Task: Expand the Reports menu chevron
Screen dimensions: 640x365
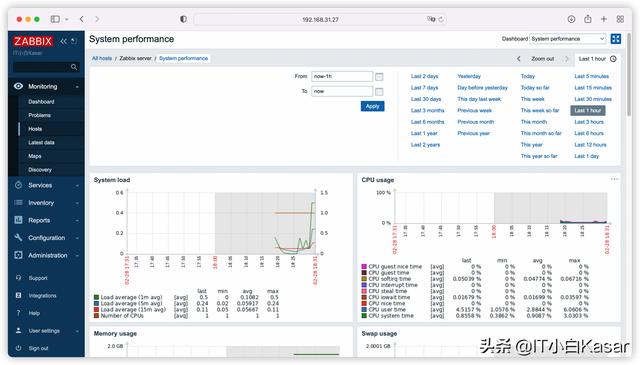Action: (77, 220)
